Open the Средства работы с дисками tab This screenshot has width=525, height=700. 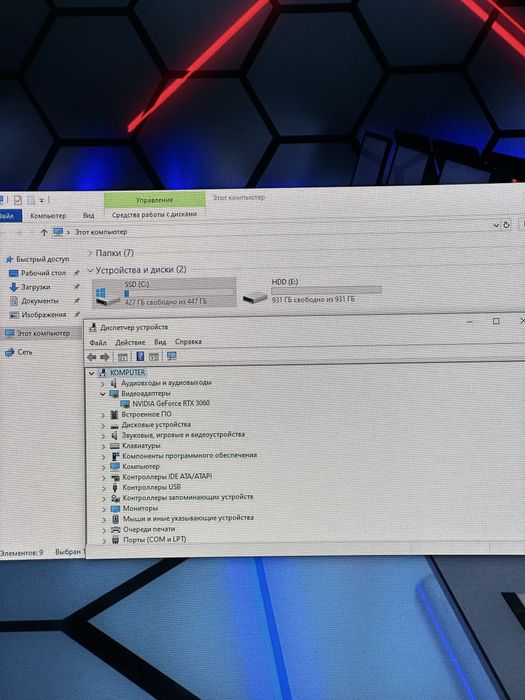[x=154, y=214]
